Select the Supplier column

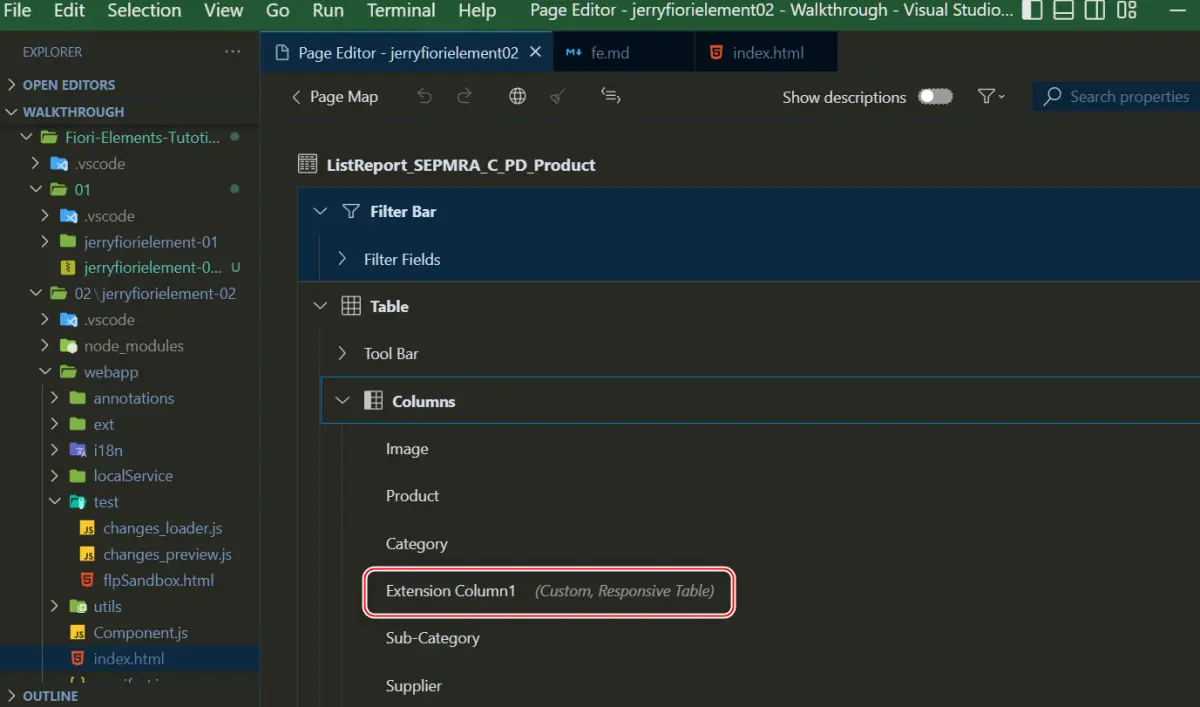point(414,686)
